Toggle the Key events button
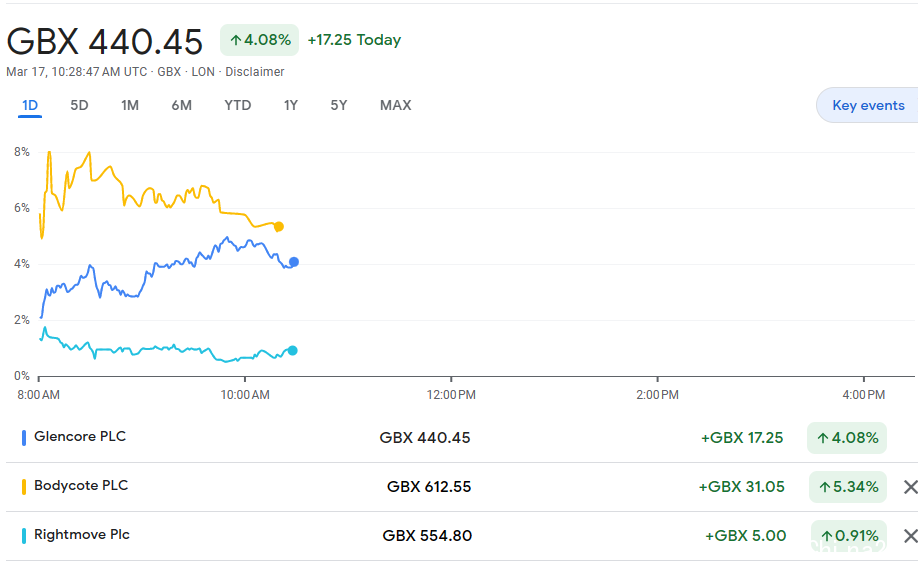The width and height of the screenshot is (918, 562). (868, 105)
